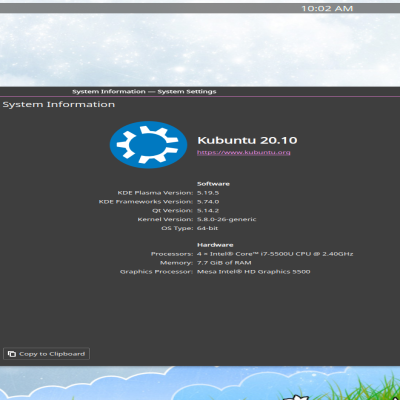
Task: Select KDE Frameworks Version value 5.74.0
Action: [x=208, y=202]
